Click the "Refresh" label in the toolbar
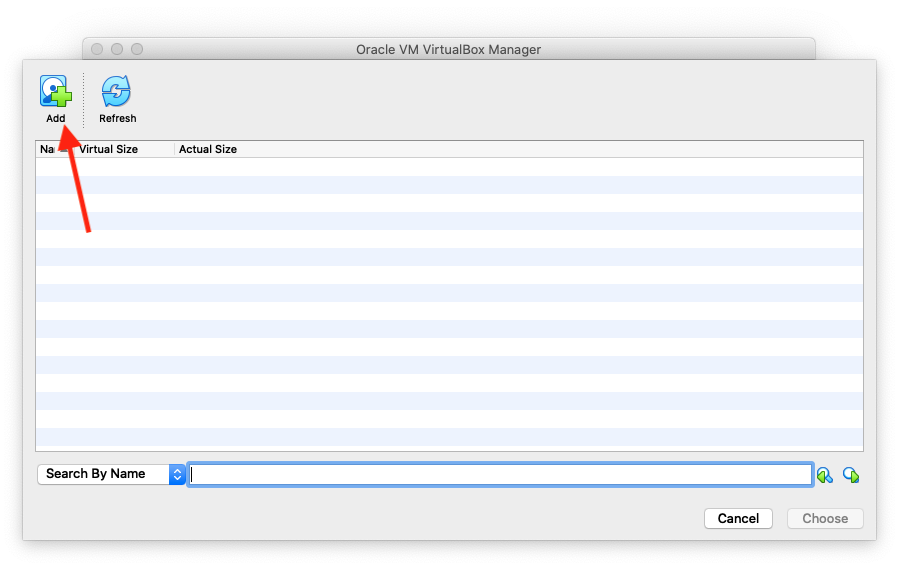899x567 pixels. pyautogui.click(x=117, y=118)
